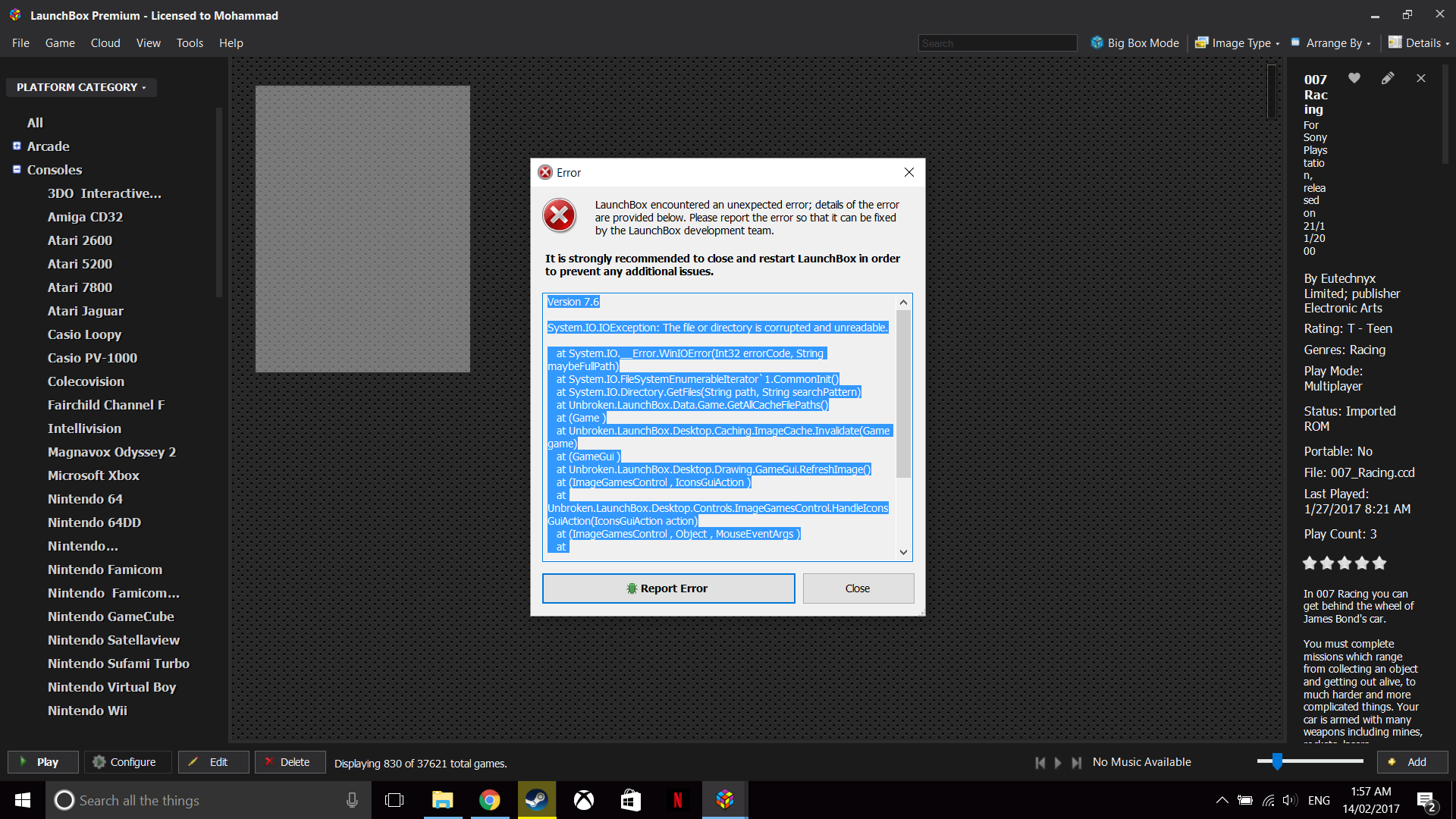Select Nintendo Wii platform
Image resolution: width=1456 pixels, height=819 pixels.
coord(87,711)
